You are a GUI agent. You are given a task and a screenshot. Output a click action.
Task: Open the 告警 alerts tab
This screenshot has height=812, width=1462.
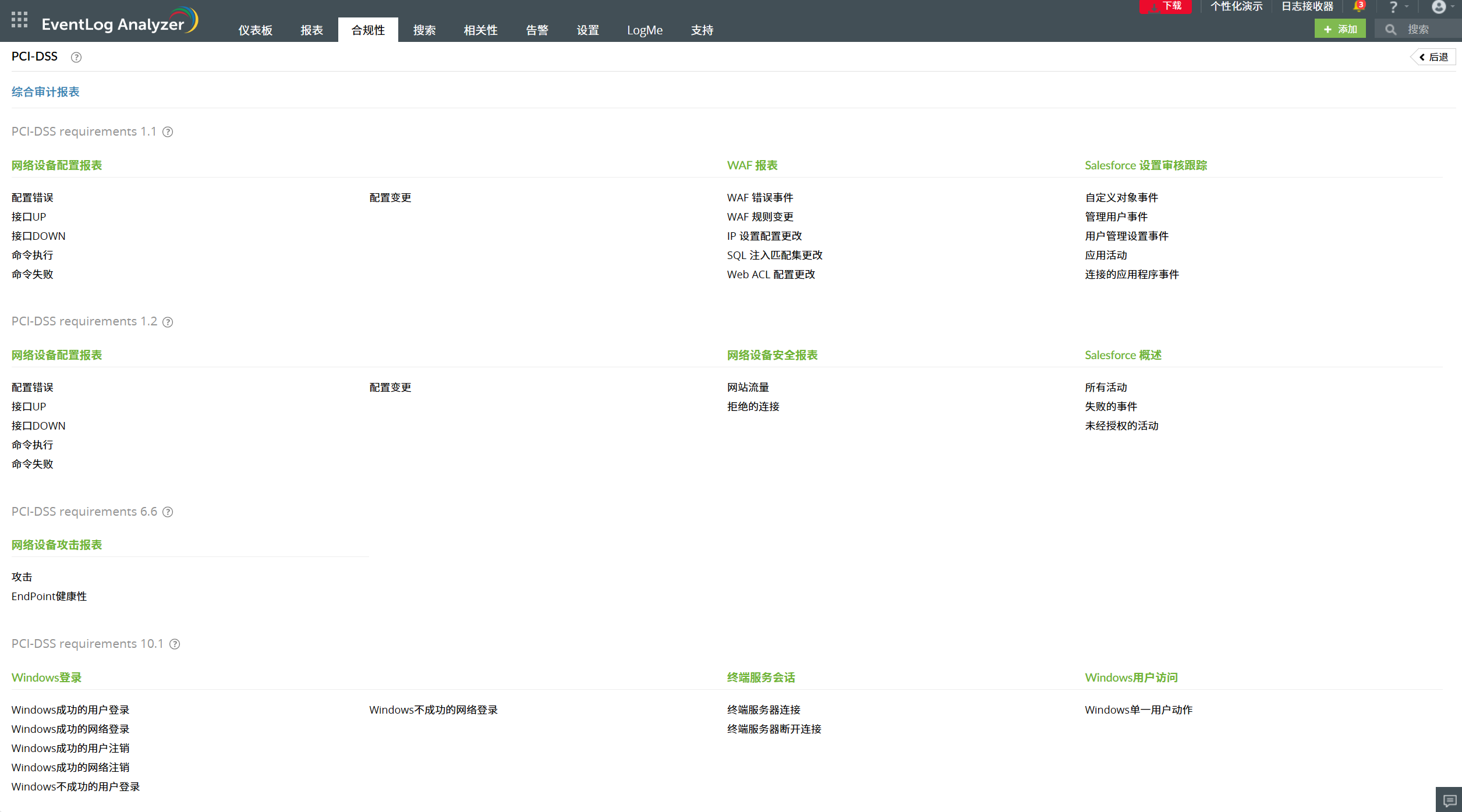pyautogui.click(x=537, y=30)
